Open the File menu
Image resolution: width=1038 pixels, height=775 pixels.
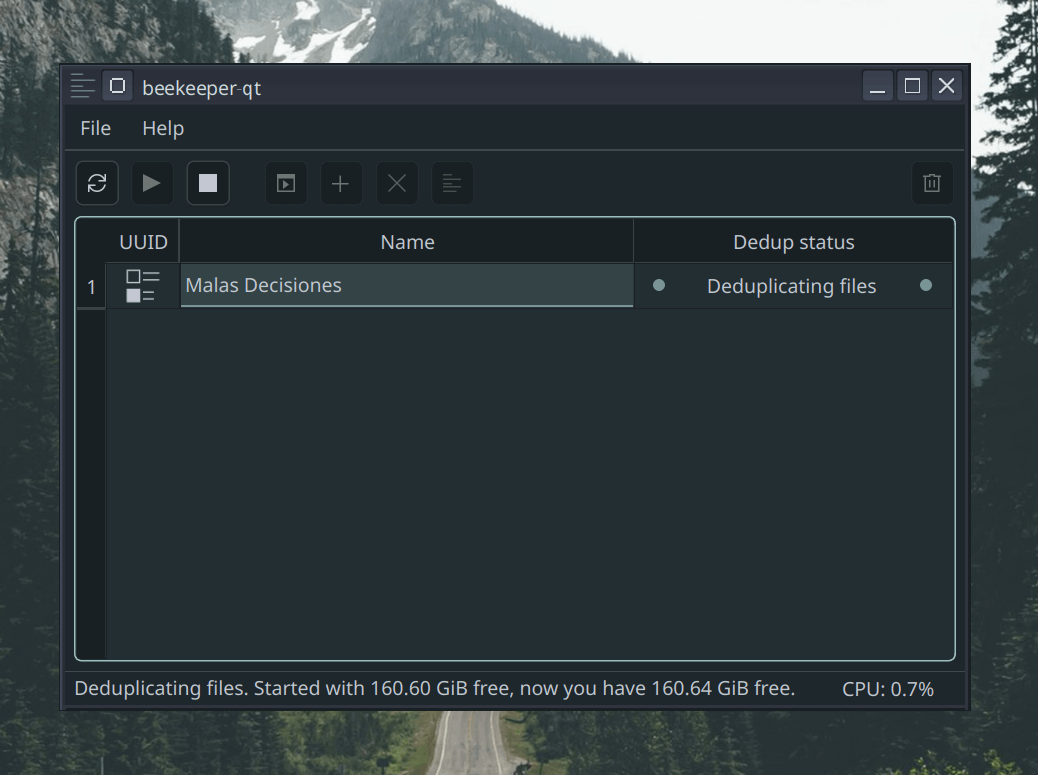pos(95,128)
